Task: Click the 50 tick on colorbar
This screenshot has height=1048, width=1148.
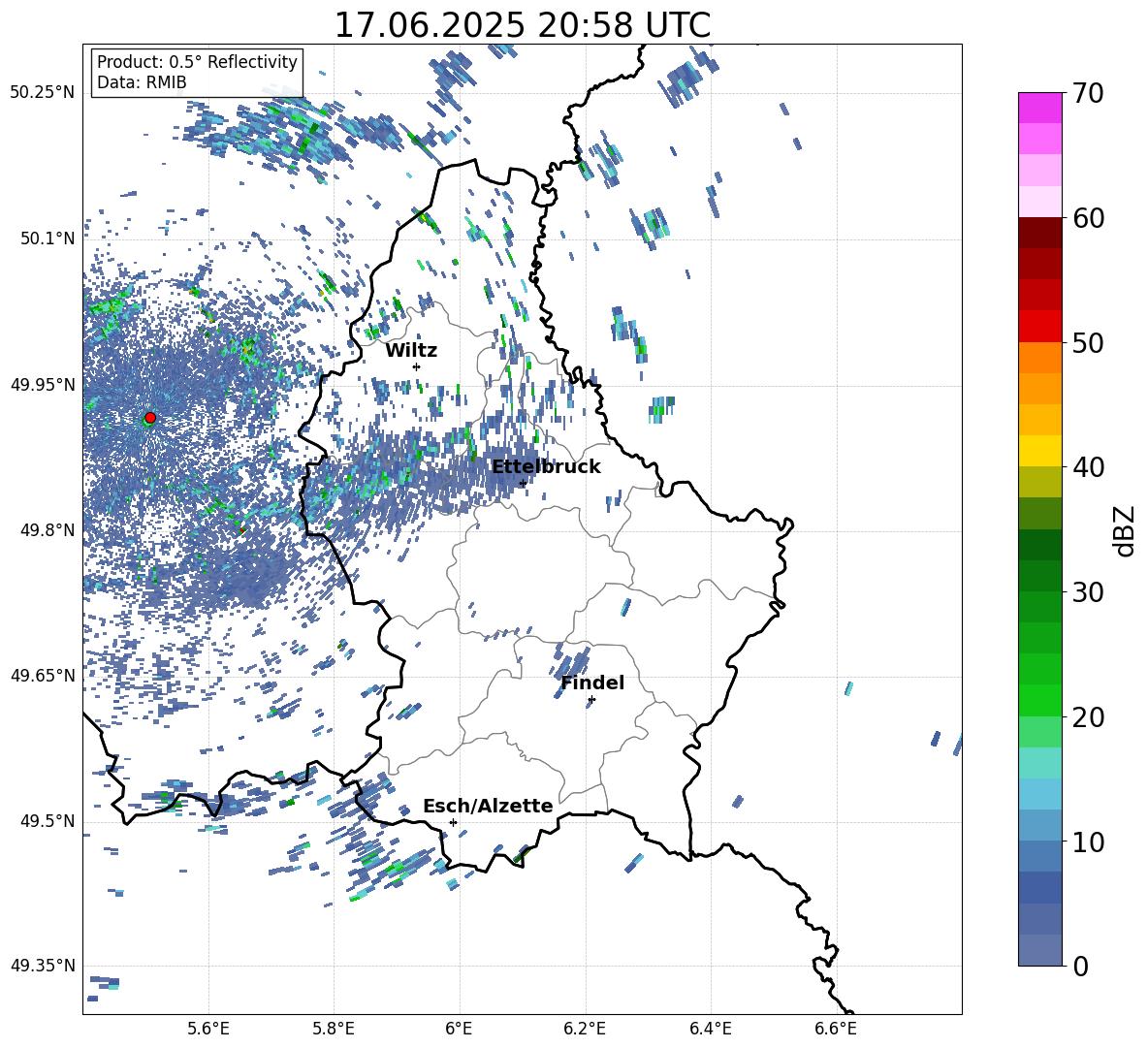Action: pyautogui.click(x=1088, y=342)
